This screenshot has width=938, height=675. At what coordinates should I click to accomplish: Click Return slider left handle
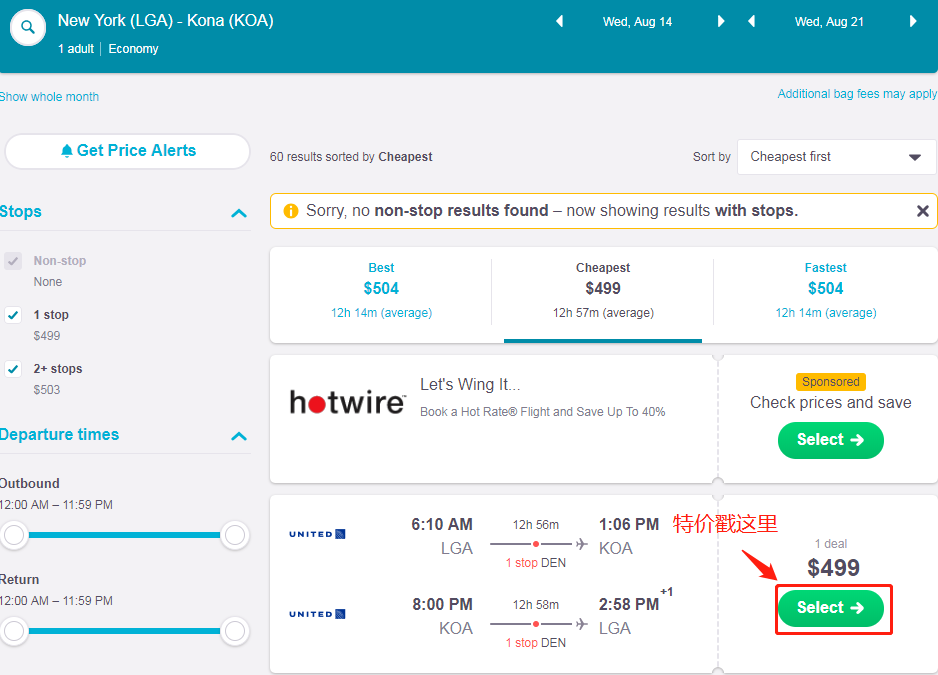14,631
